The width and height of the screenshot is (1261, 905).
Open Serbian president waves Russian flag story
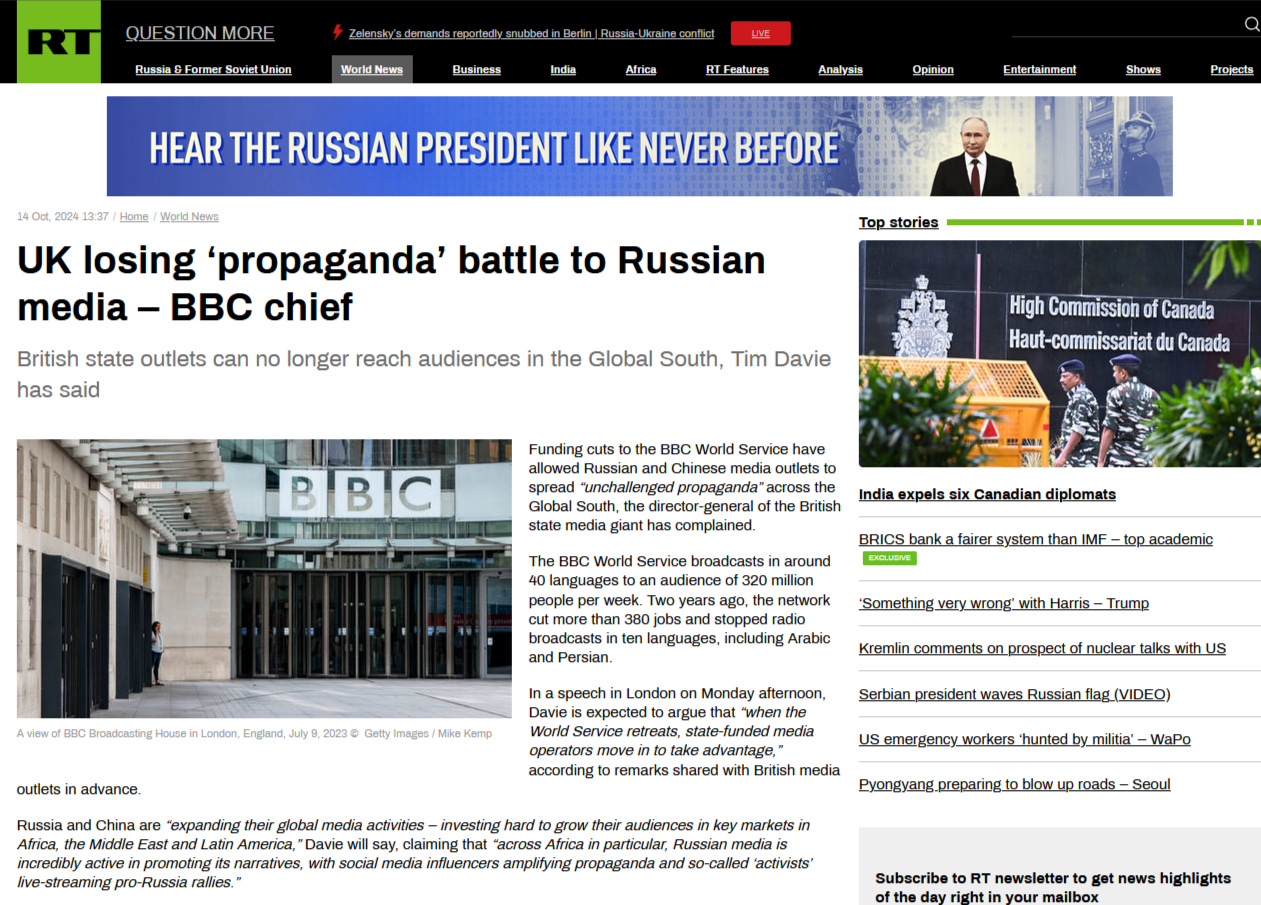point(1015,694)
